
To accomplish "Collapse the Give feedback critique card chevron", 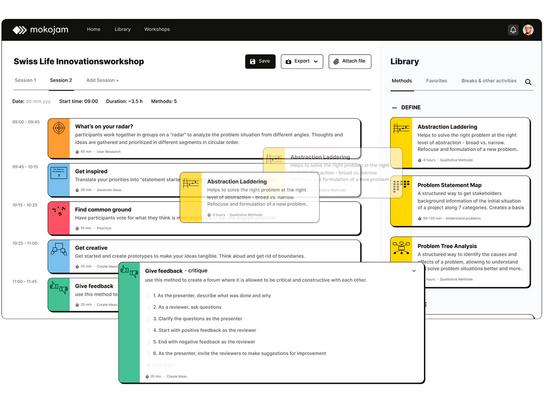I will [414, 271].
